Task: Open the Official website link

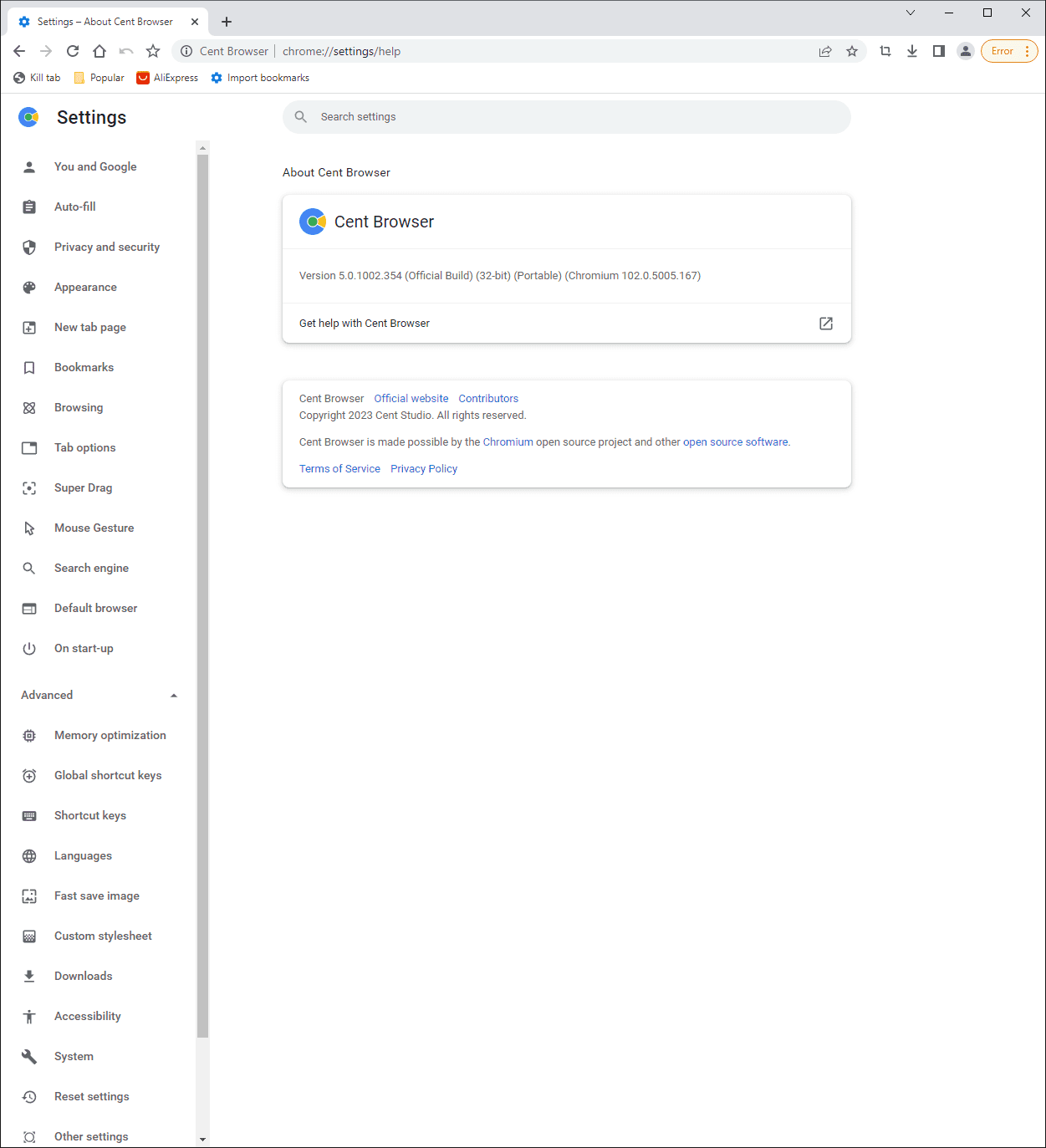Action: point(411,399)
